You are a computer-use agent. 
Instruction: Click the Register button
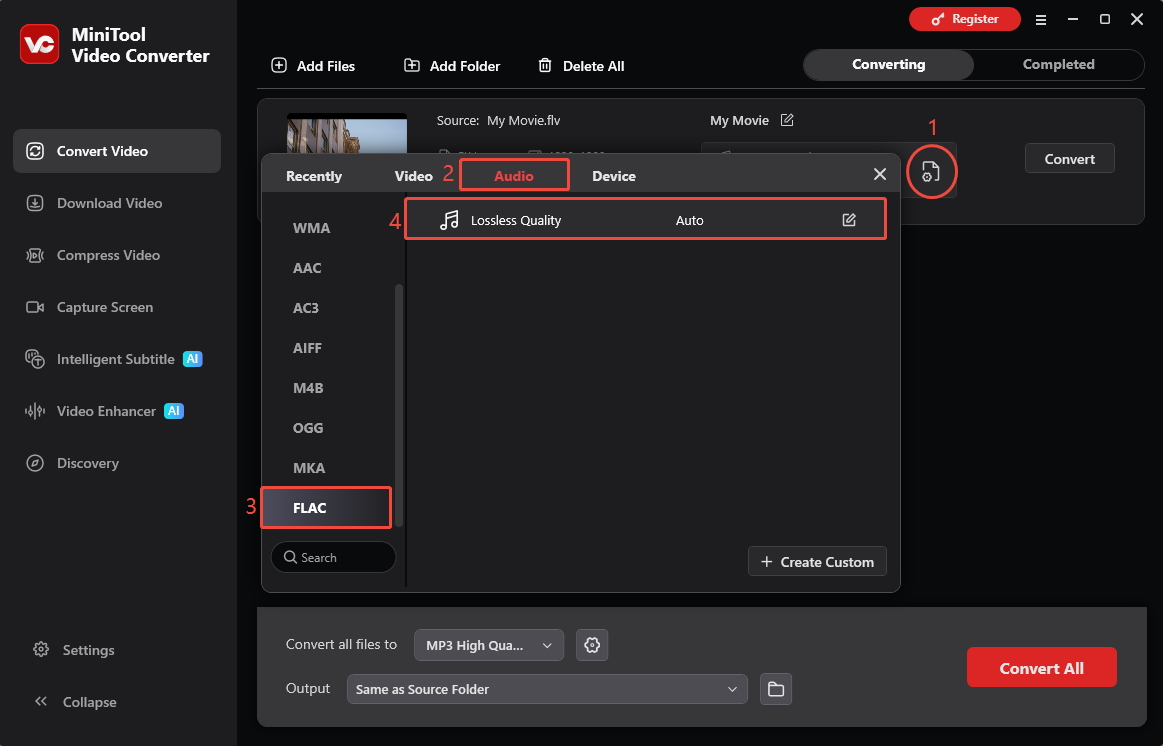coord(964,19)
